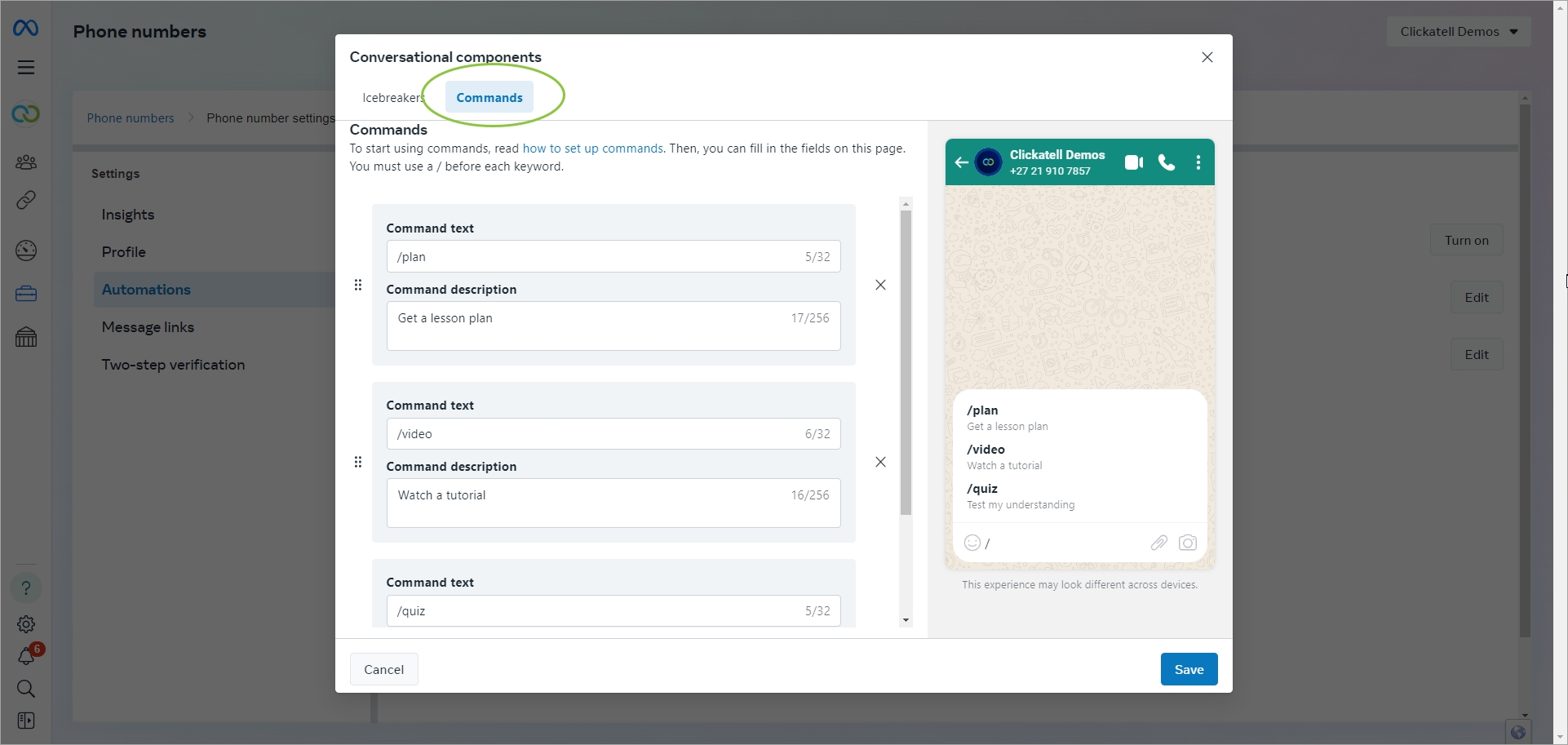1568x745 pixels.
Task: Switch to the Icebreakers tab
Action: click(x=393, y=98)
